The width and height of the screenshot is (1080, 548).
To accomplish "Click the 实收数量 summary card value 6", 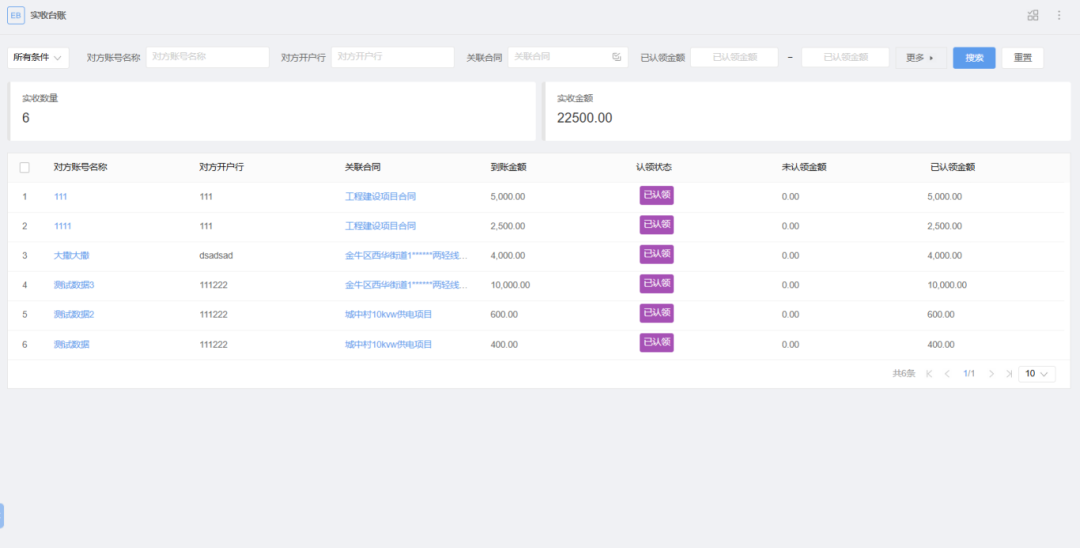I will click(25, 118).
